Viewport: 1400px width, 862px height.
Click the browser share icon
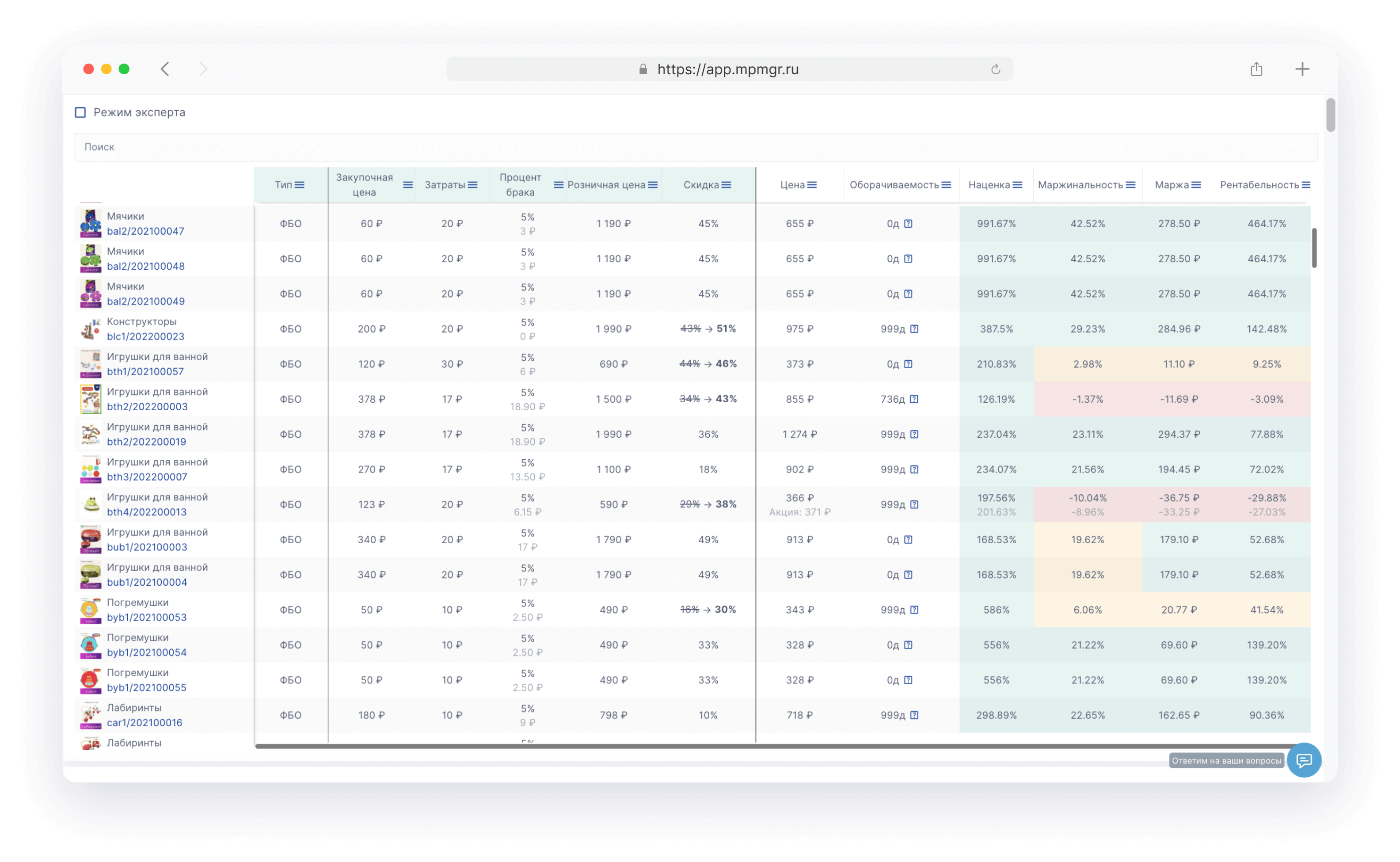(1256, 69)
